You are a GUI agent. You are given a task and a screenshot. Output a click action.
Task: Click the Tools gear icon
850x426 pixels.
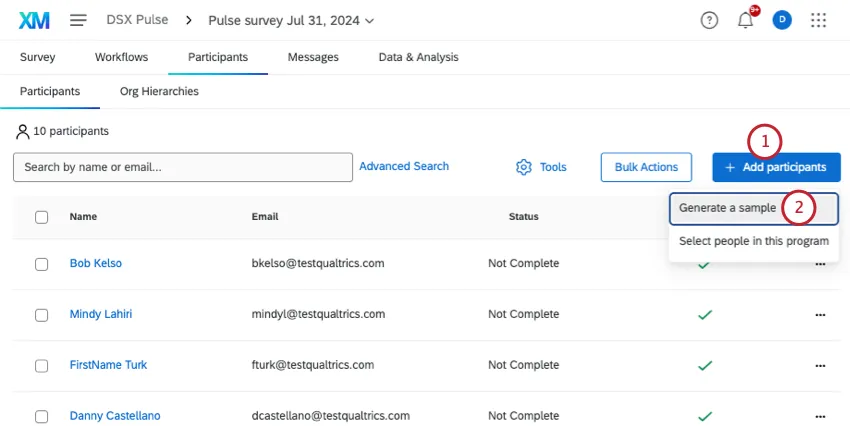pos(523,167)
